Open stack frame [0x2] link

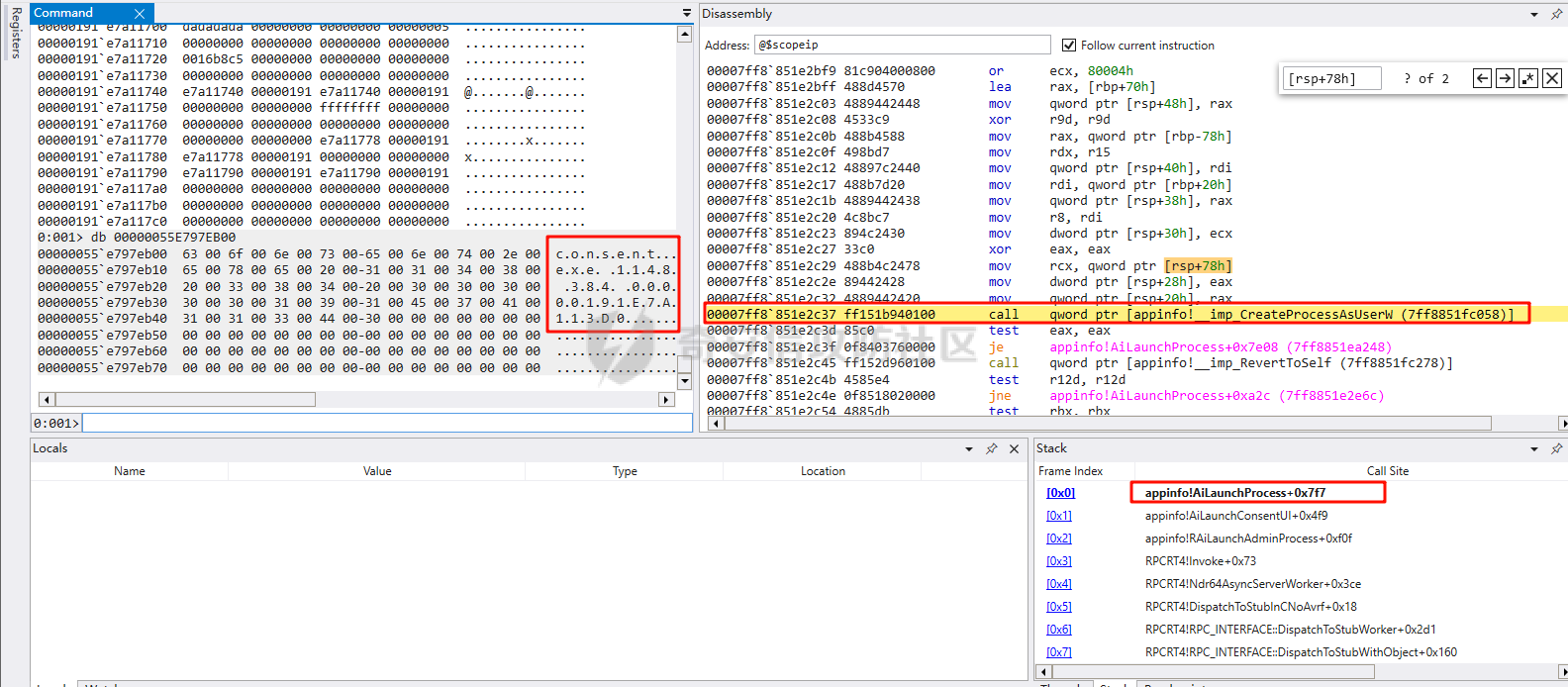1059,539
